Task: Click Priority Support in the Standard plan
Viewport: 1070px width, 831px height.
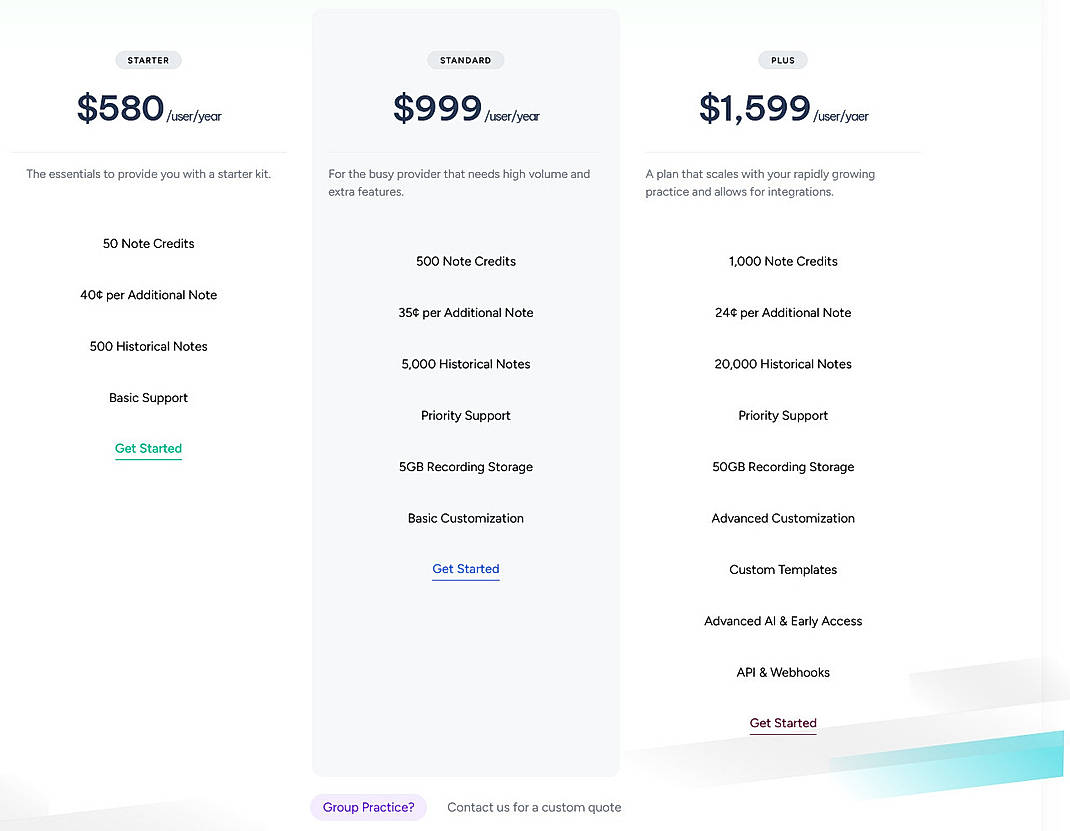Action: coord(465,415)
